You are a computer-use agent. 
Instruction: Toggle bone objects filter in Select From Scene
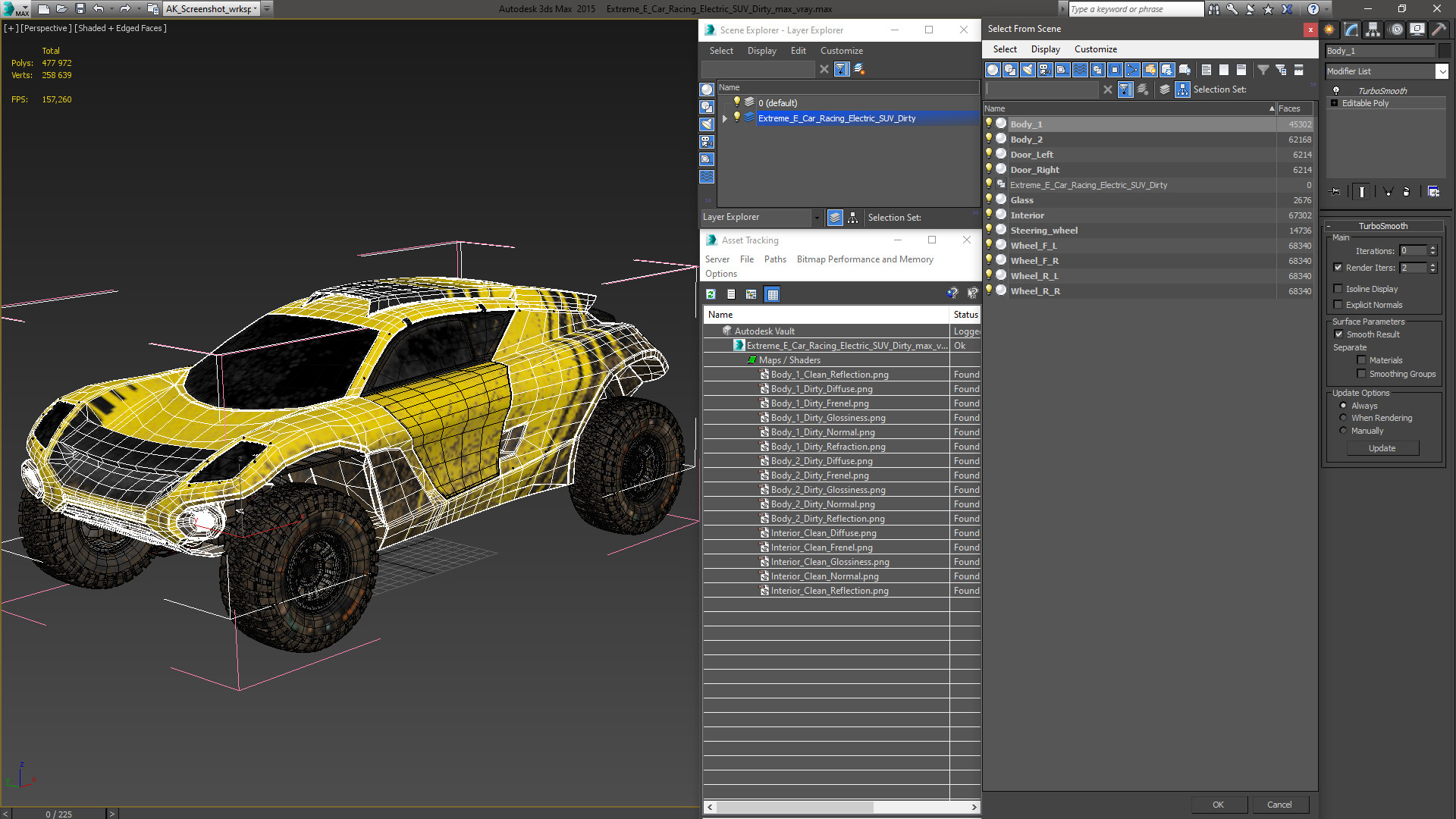pyautogui.click(x=1132, y=70)
